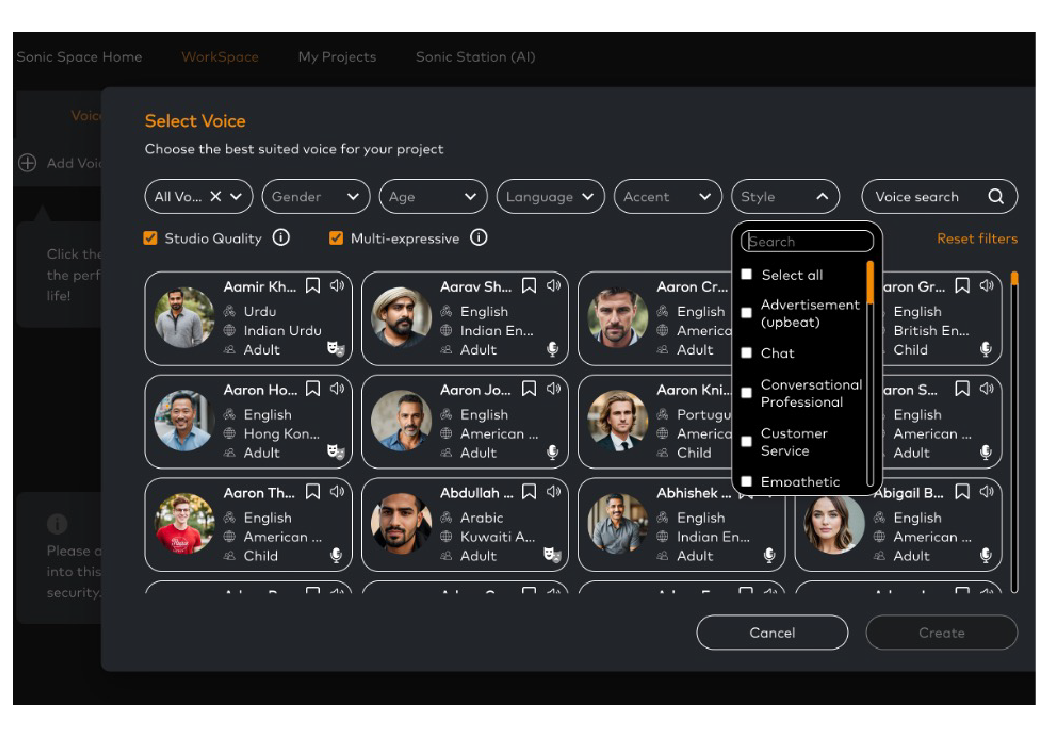1049x737 pixels.
Task: Switch to the My Projects tab
Action: pyautogui.click(x=337, y=57)
